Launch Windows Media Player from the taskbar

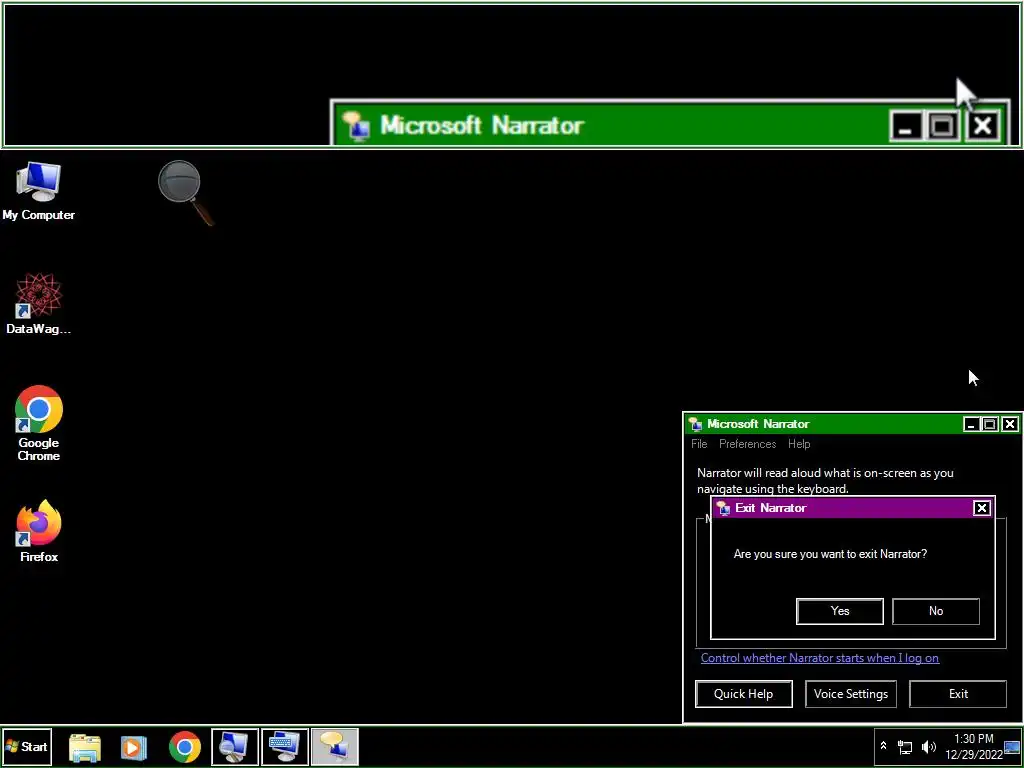coord(133,747)
